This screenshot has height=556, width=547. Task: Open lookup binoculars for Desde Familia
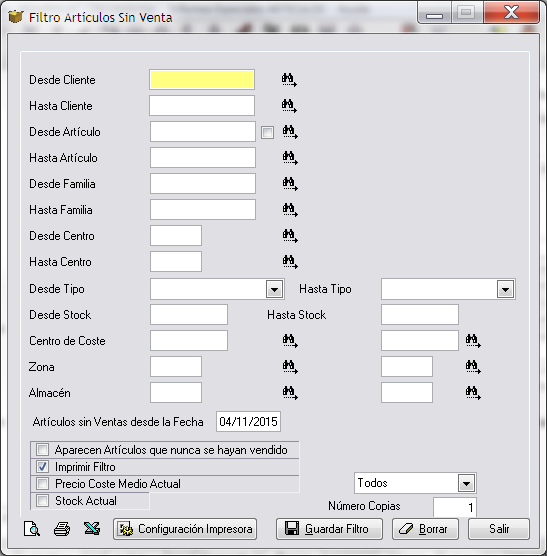pyautogui.click(x=290, y=184)
